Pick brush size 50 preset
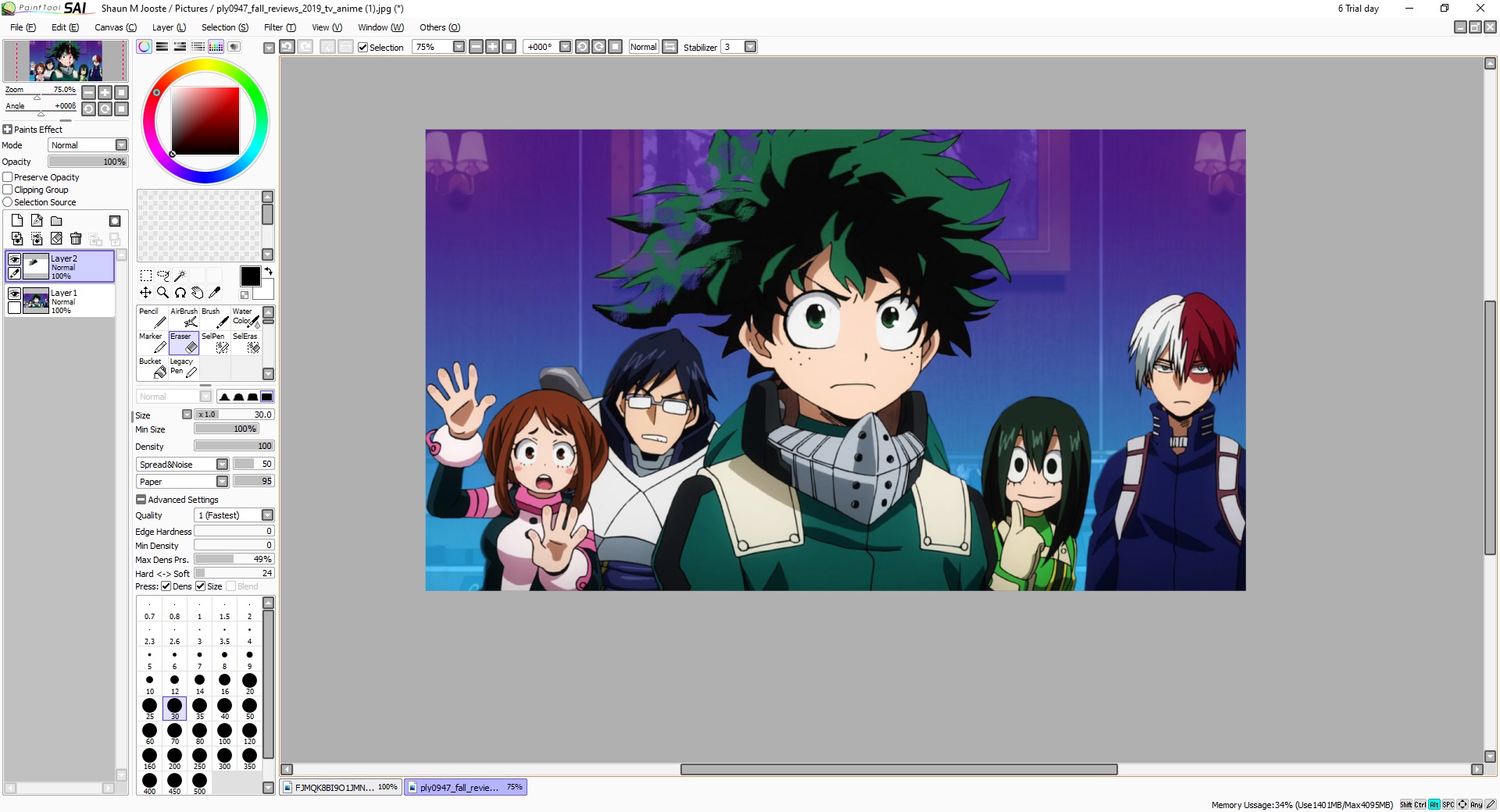Screen dimensions: 1500x812 250,709
